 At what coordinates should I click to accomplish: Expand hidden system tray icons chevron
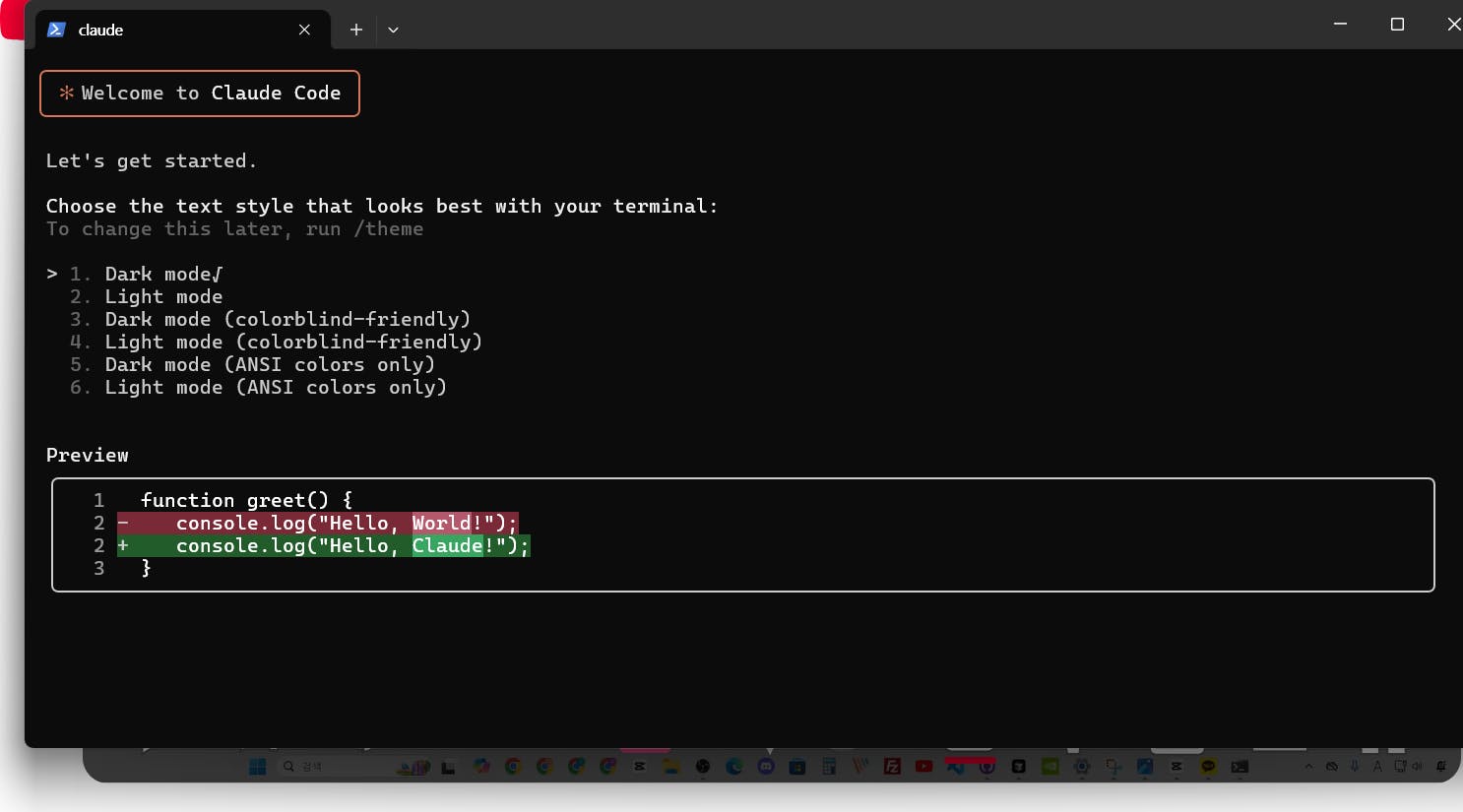pyautogui.click(x=1308, y=767)
